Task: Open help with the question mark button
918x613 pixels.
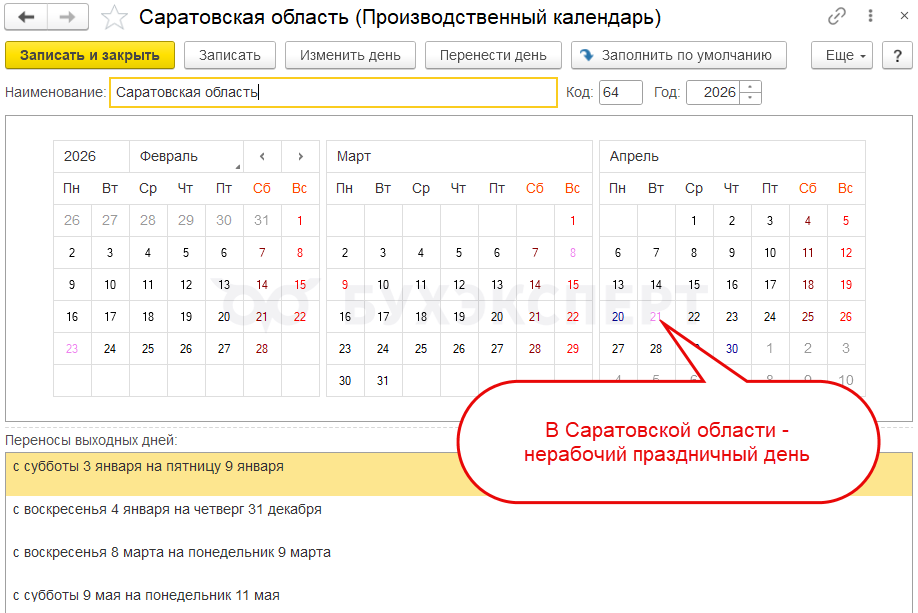Action: tap(896, 55)
